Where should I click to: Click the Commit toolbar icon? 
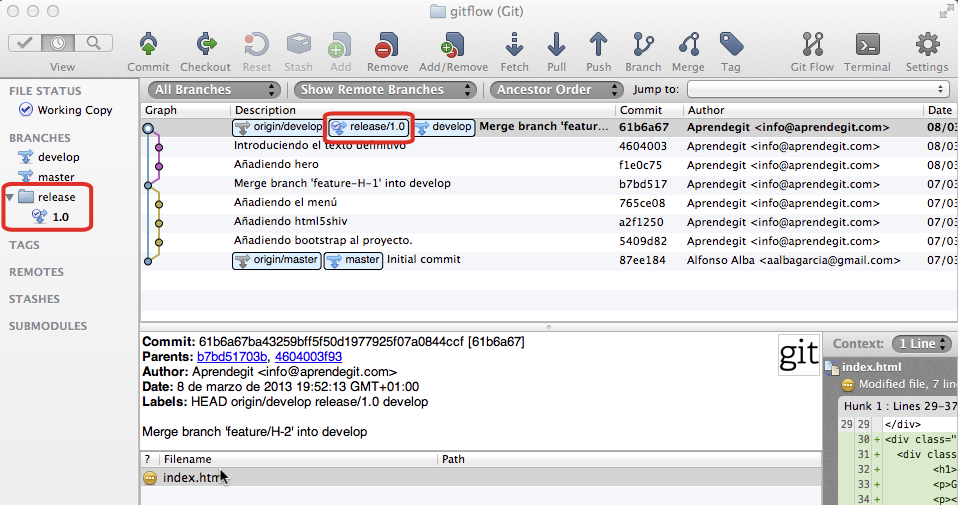pyautogui.click(x=148, y=45)
